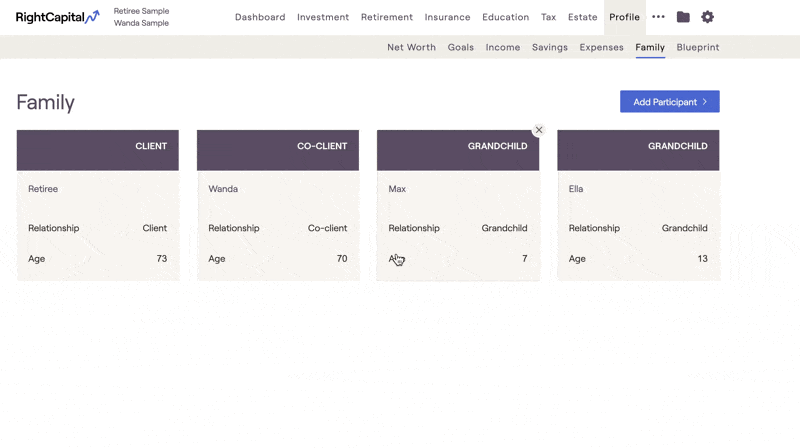
Task: Open the Retirement menu
Action: (x=387, y=17)
